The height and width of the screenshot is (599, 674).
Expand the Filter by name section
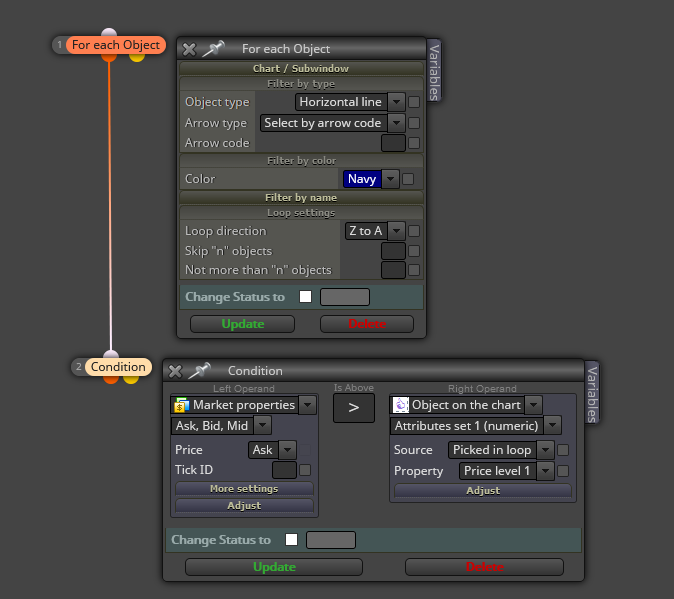(x=301, y=198)
